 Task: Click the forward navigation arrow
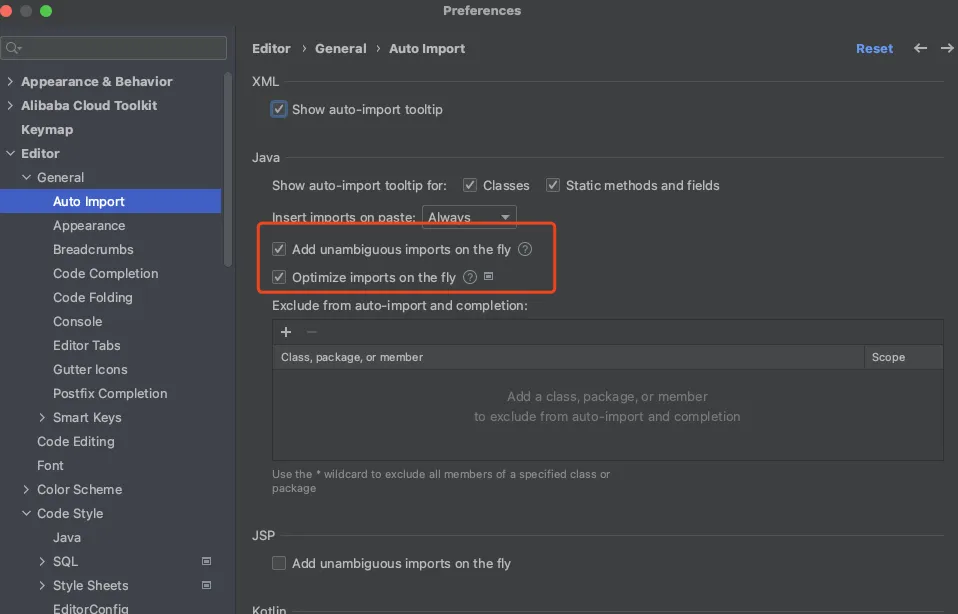[x=946, y=48]
